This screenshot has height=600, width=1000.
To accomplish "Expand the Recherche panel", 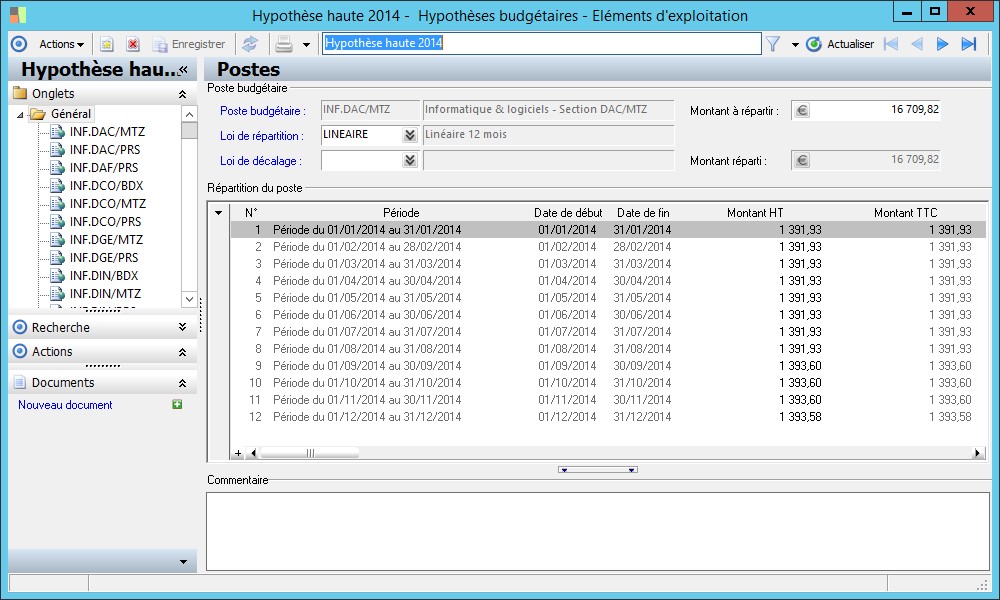I will (182, 327).
